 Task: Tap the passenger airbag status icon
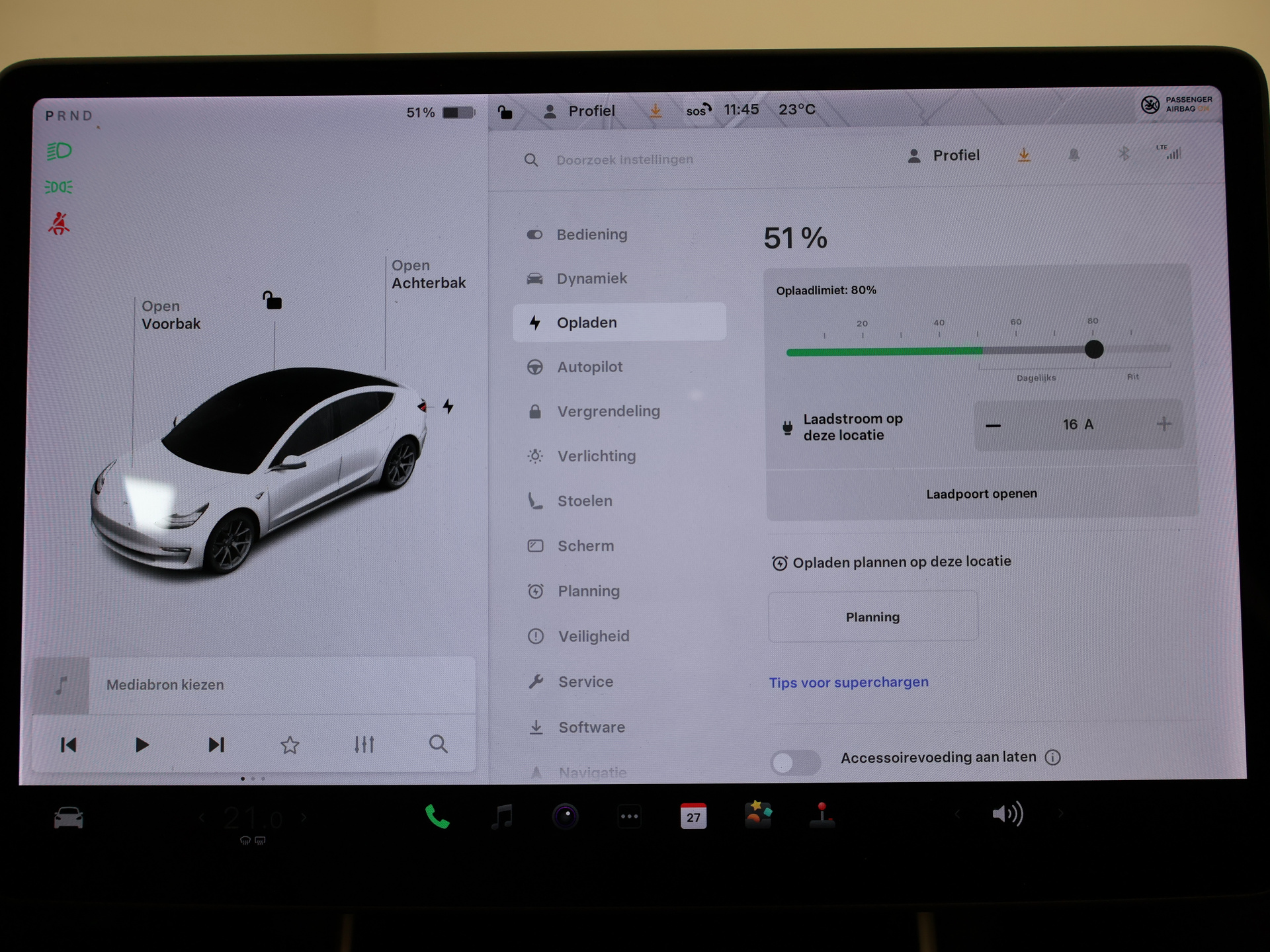(x=1177, y=104)
